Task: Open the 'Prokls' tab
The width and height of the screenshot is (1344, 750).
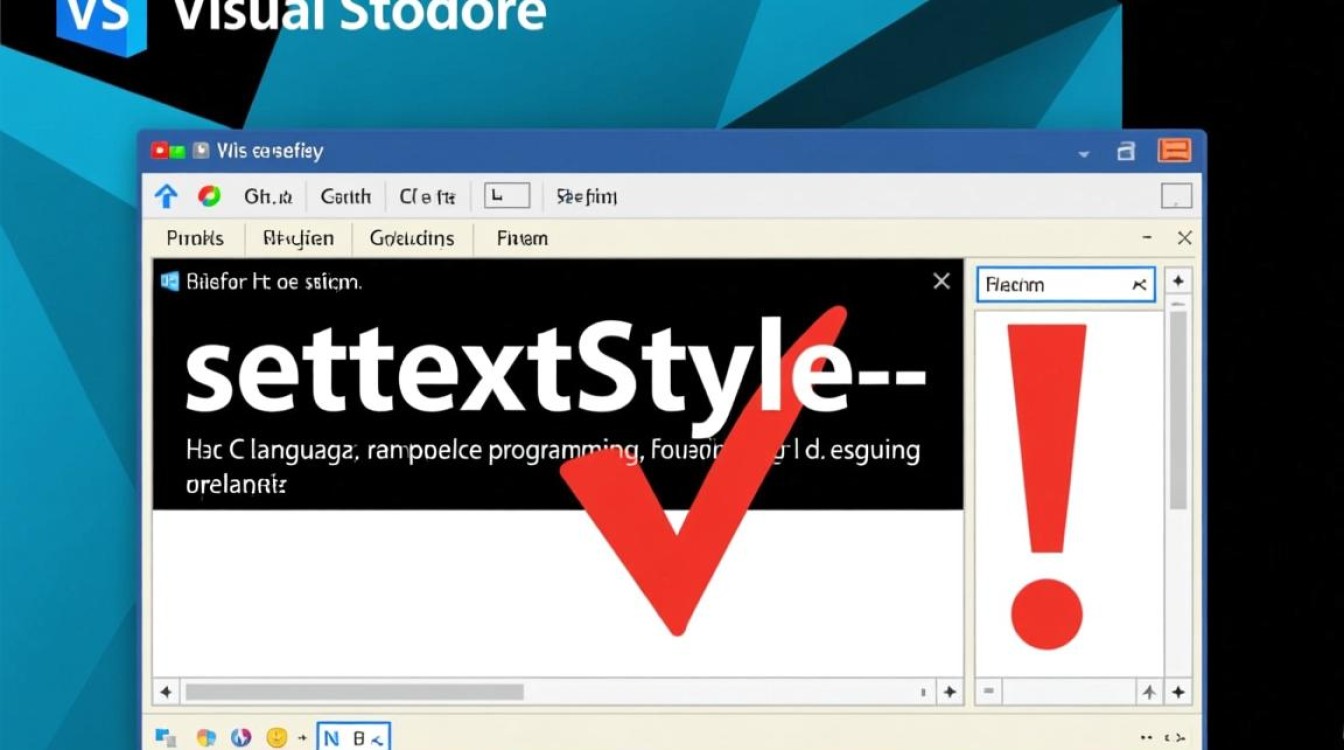Action: point(195,238)
